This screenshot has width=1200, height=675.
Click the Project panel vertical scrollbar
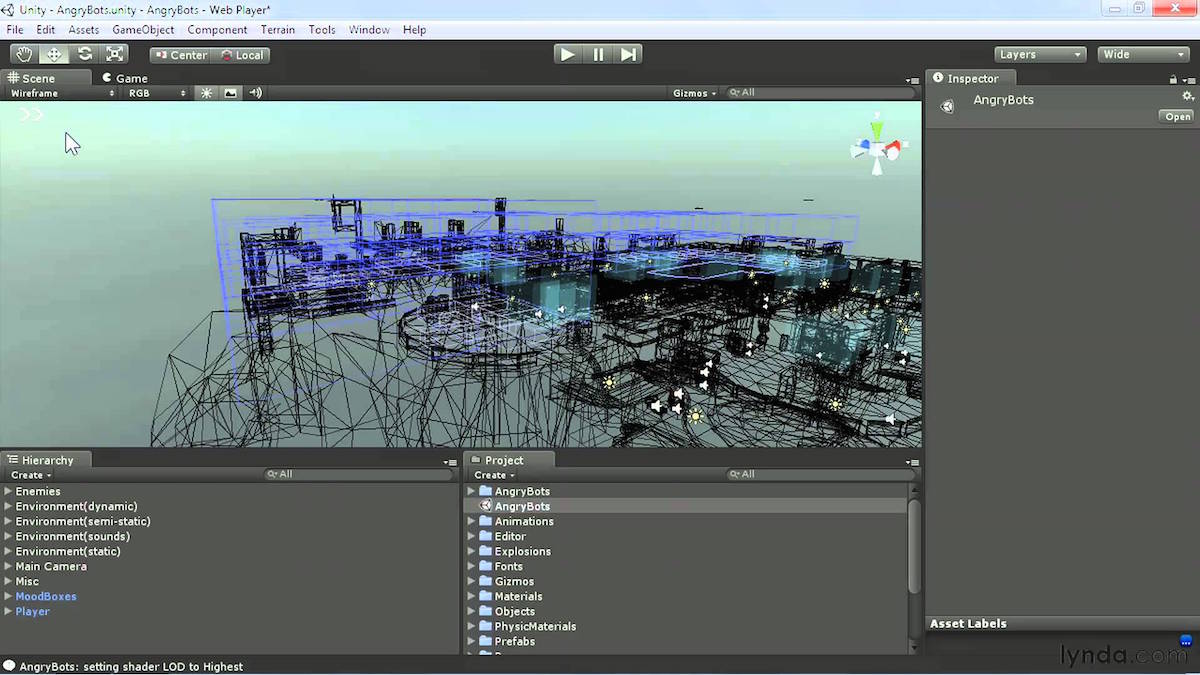click(914, 545)
